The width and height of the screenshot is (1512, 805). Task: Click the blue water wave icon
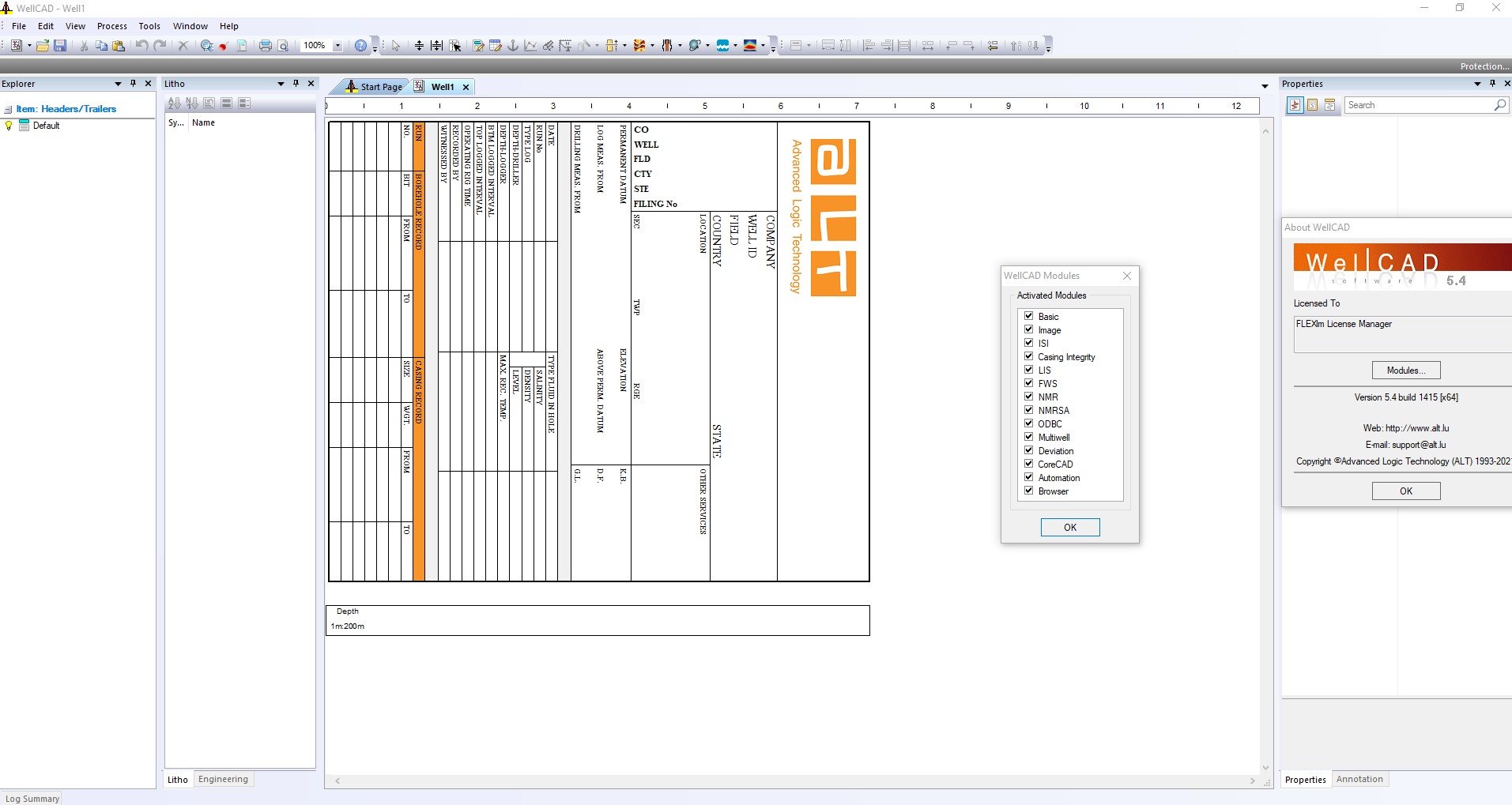click(x=722, y=46)
